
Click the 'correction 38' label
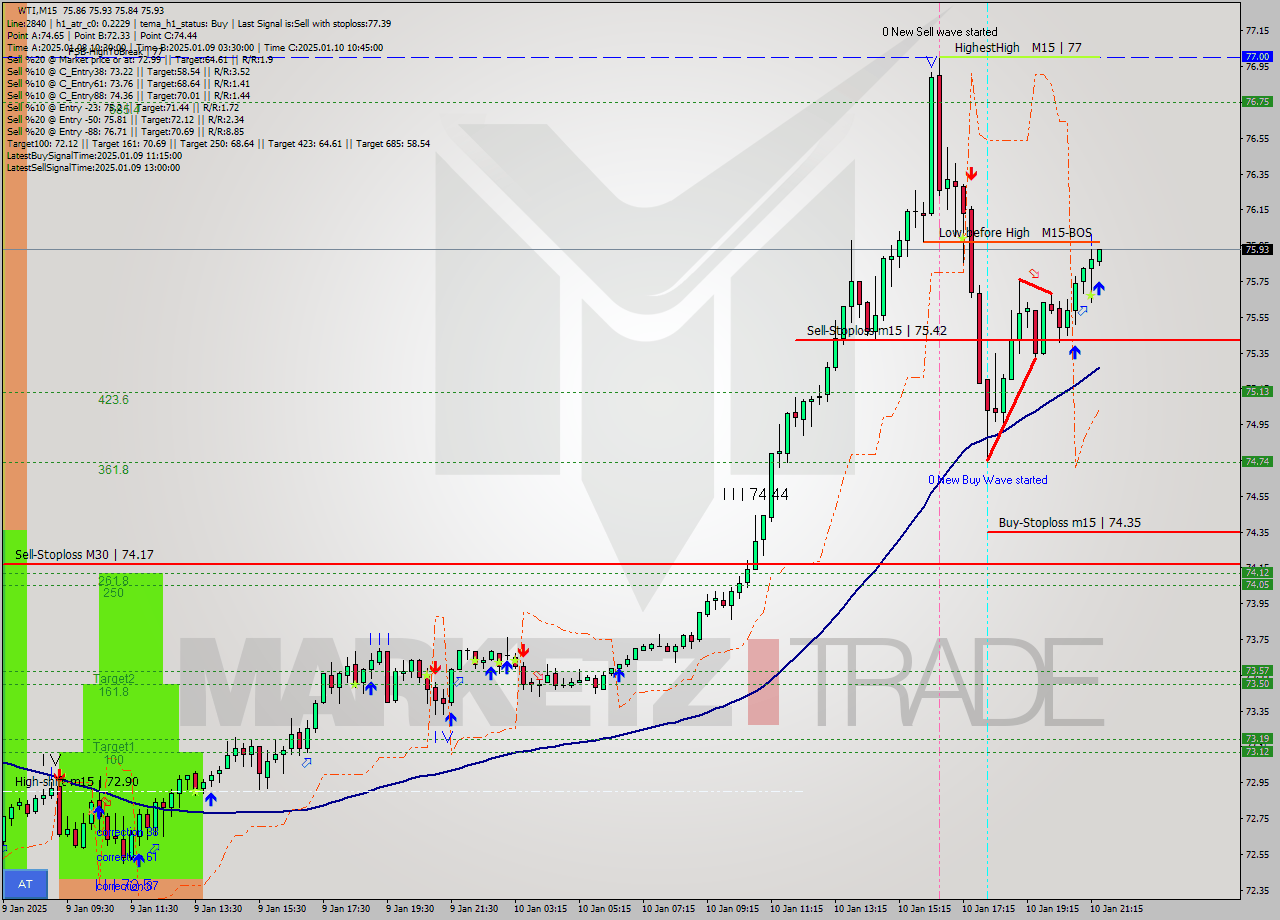pos(128,832)
